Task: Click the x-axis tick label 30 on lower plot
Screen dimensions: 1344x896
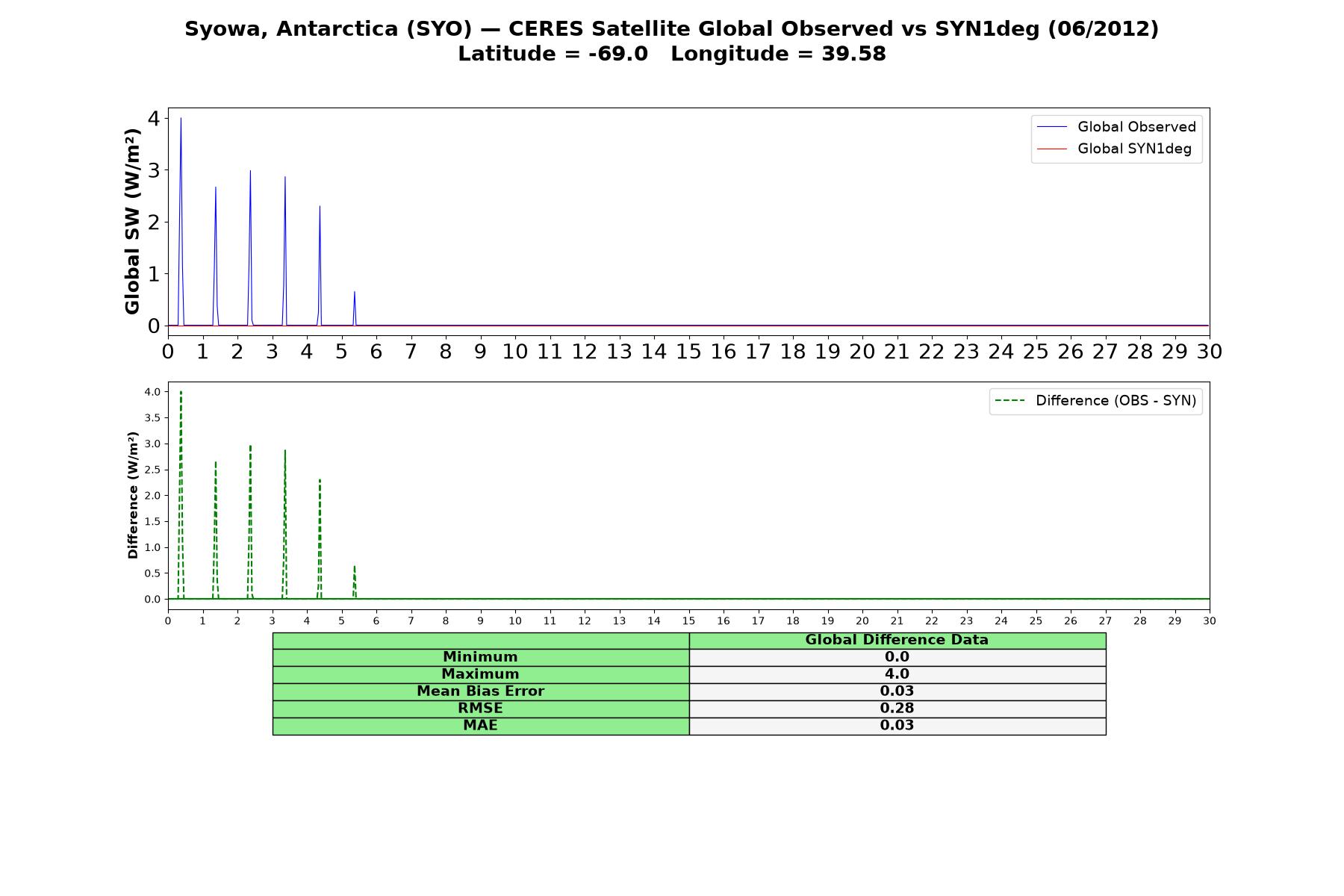Action: [x=1210, y=621]
